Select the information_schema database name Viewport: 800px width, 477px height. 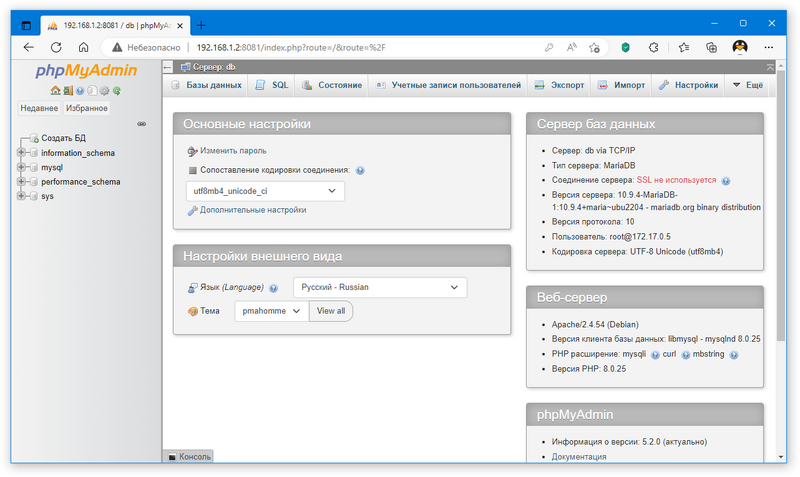[78, 153]
